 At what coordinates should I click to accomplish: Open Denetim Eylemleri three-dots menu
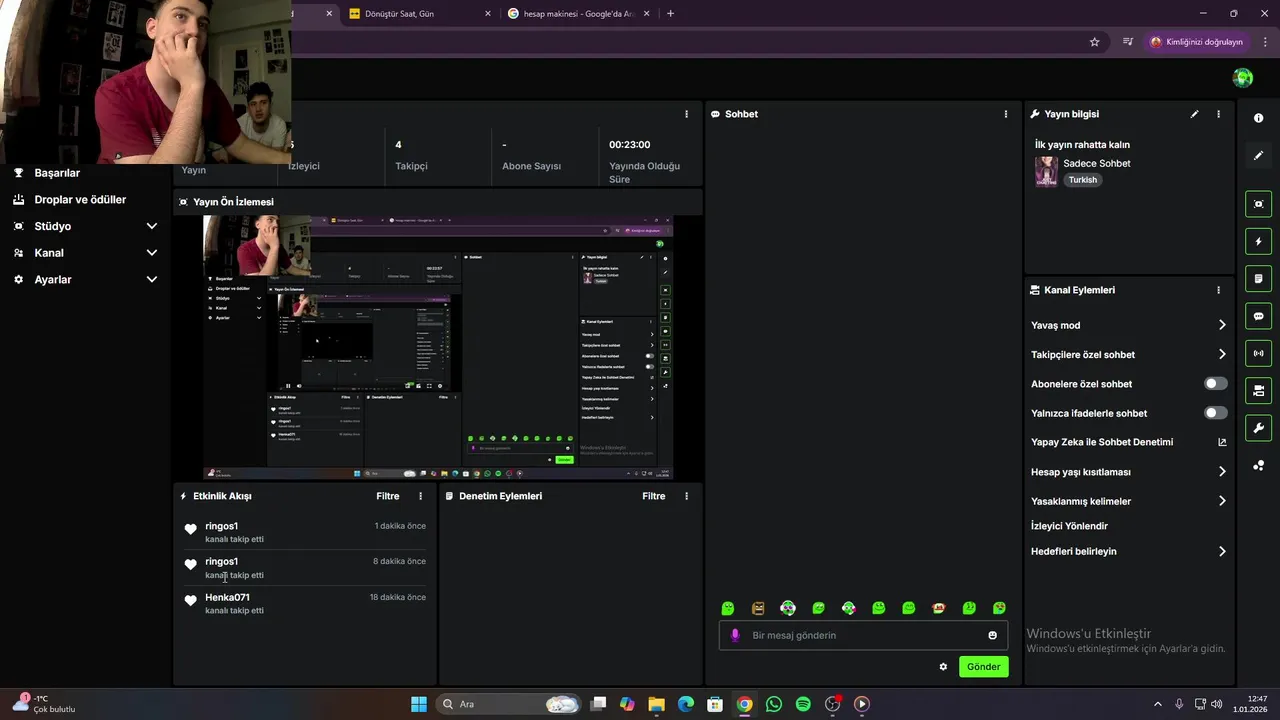686,496
